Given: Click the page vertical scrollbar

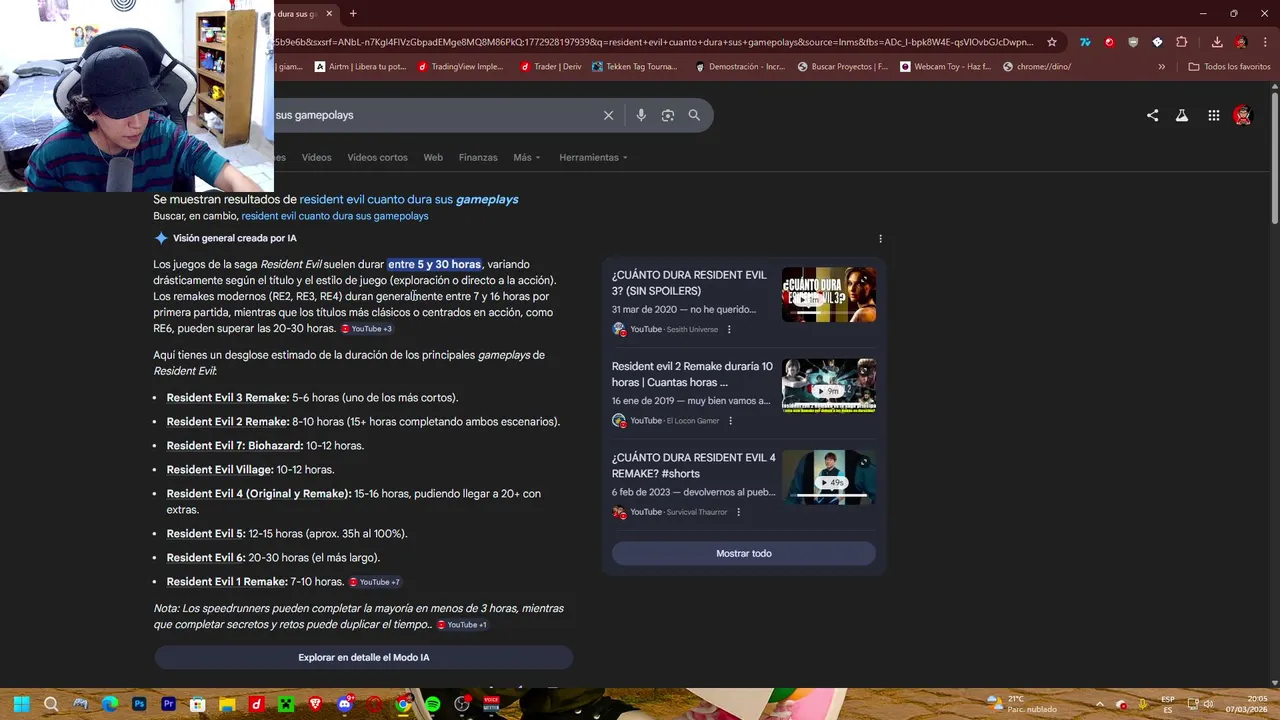Looking at the screenshot, I should coord(1274,157).
